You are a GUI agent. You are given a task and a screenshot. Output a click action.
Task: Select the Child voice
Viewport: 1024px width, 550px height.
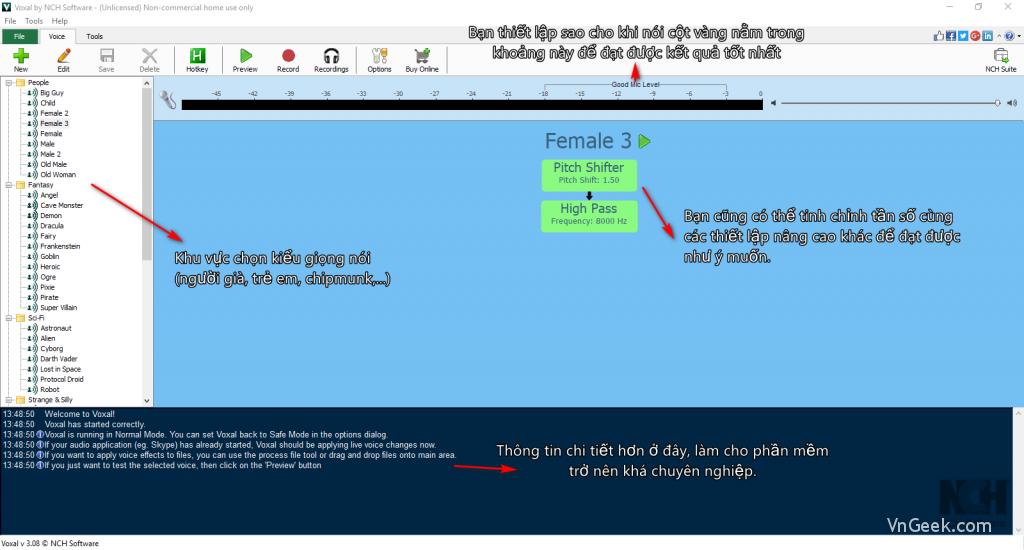pyautogui.click(x=48, y=103)
